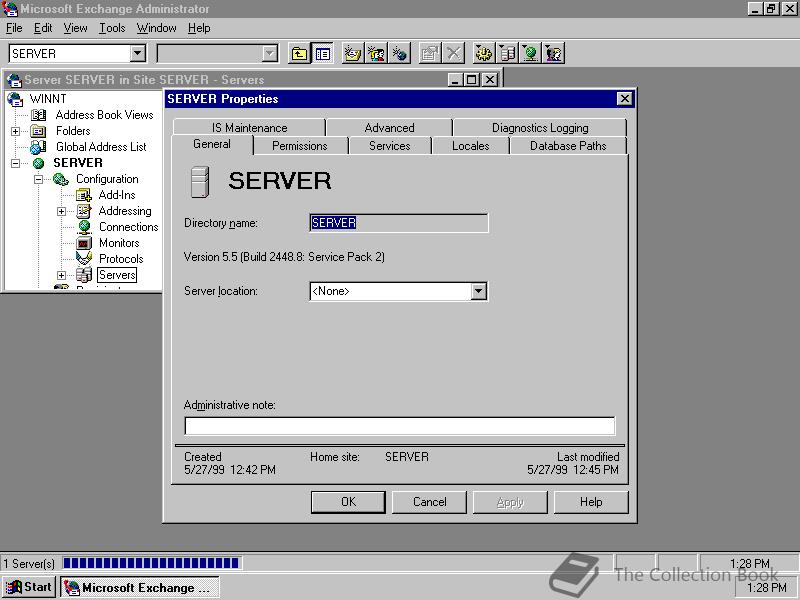Select Add-Ins label in tree
The height and width of the screenshot is (600, 800).
click(x=117, y=195)
